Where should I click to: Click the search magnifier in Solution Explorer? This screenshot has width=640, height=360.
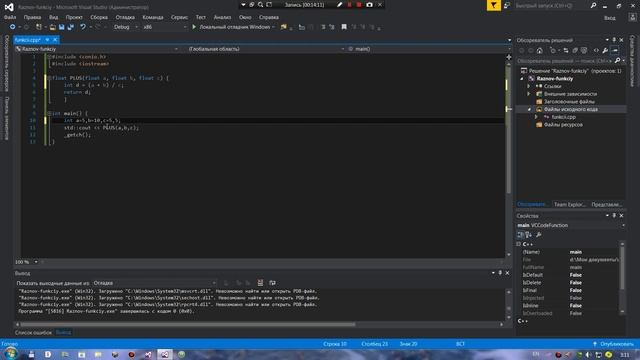coord(617,60)
